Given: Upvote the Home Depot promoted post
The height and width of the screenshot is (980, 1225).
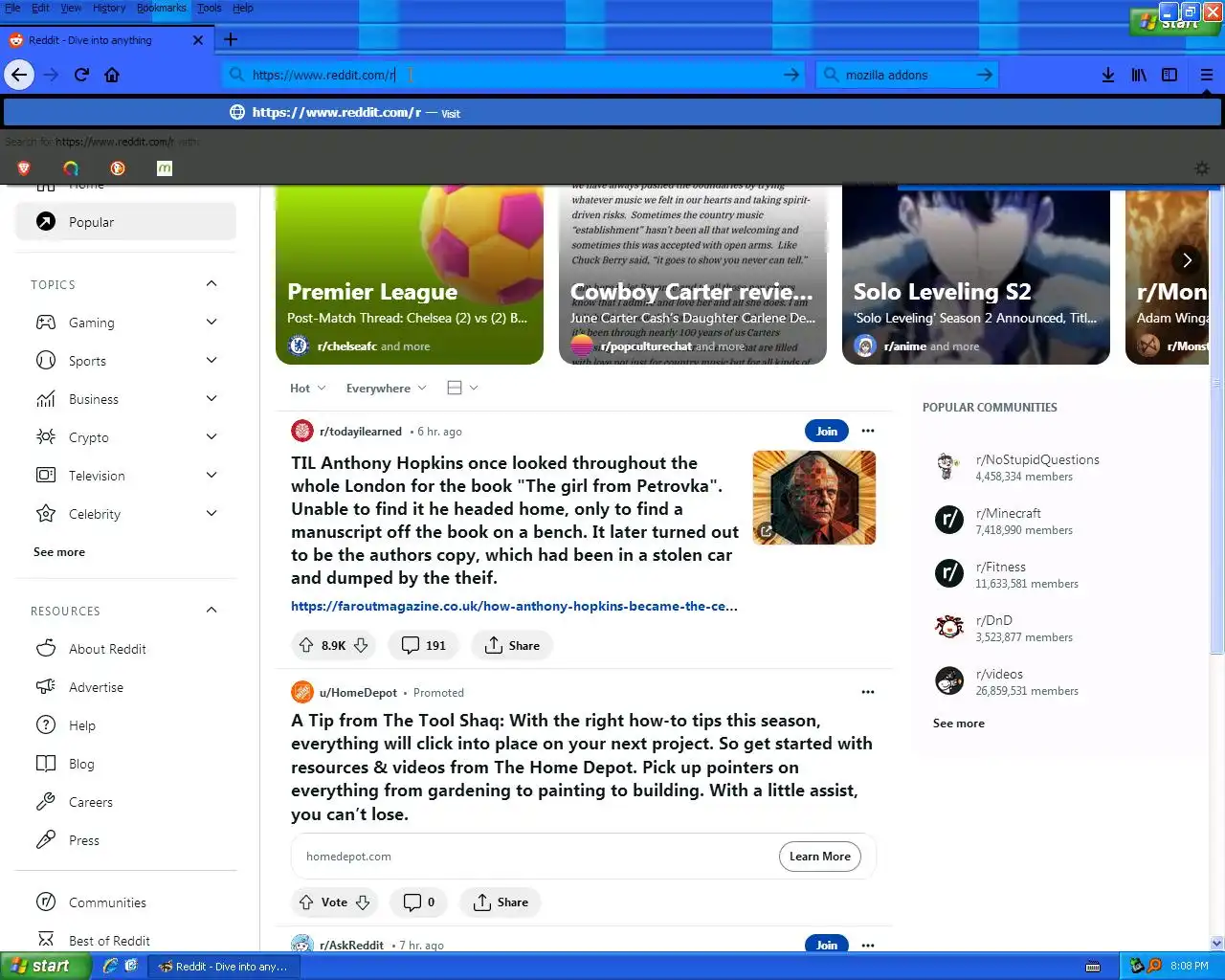Looking at the screenshot, I should pos(306,902).
